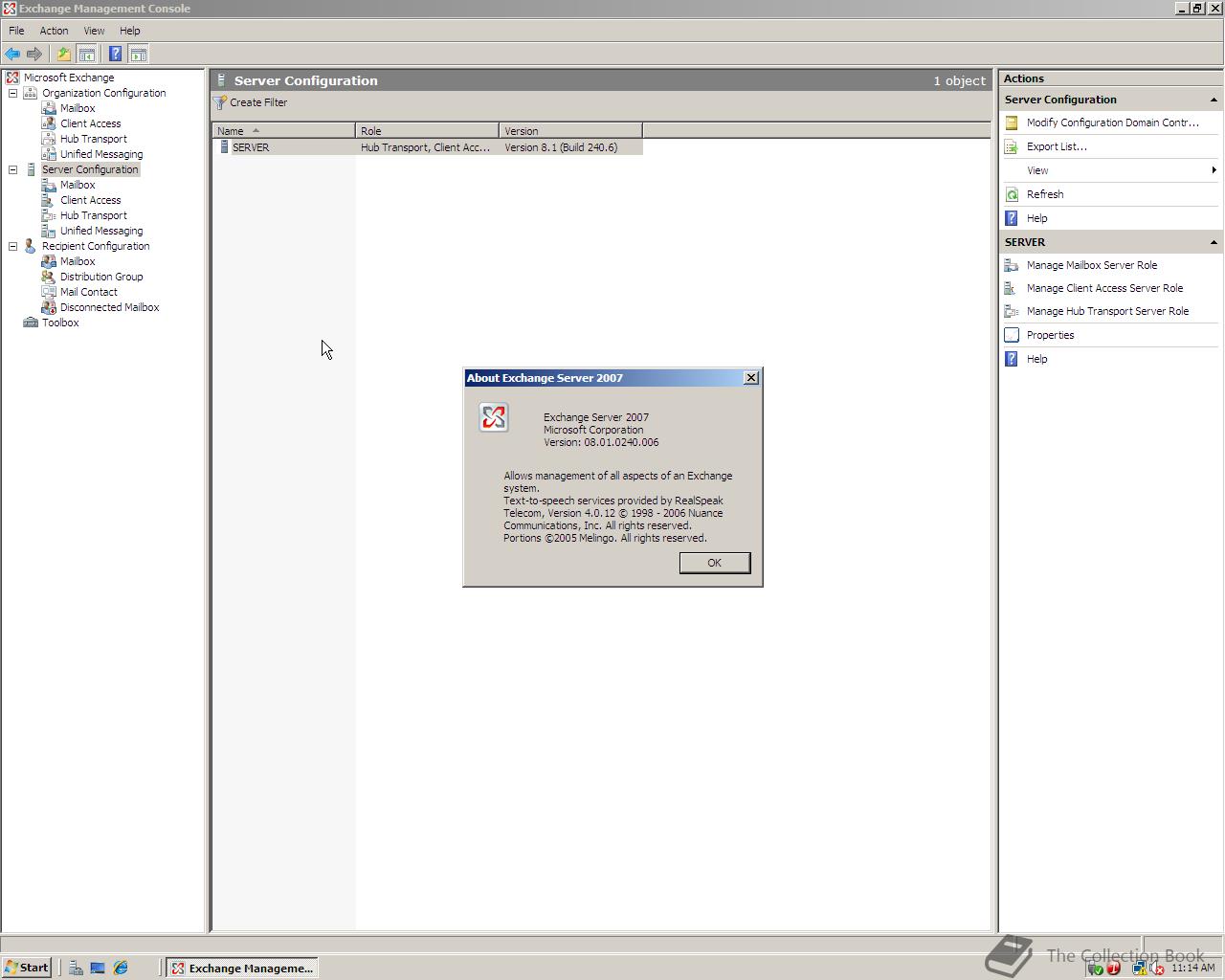Click the Help icon under Server Configuration actions

(x=1012, y=218)
